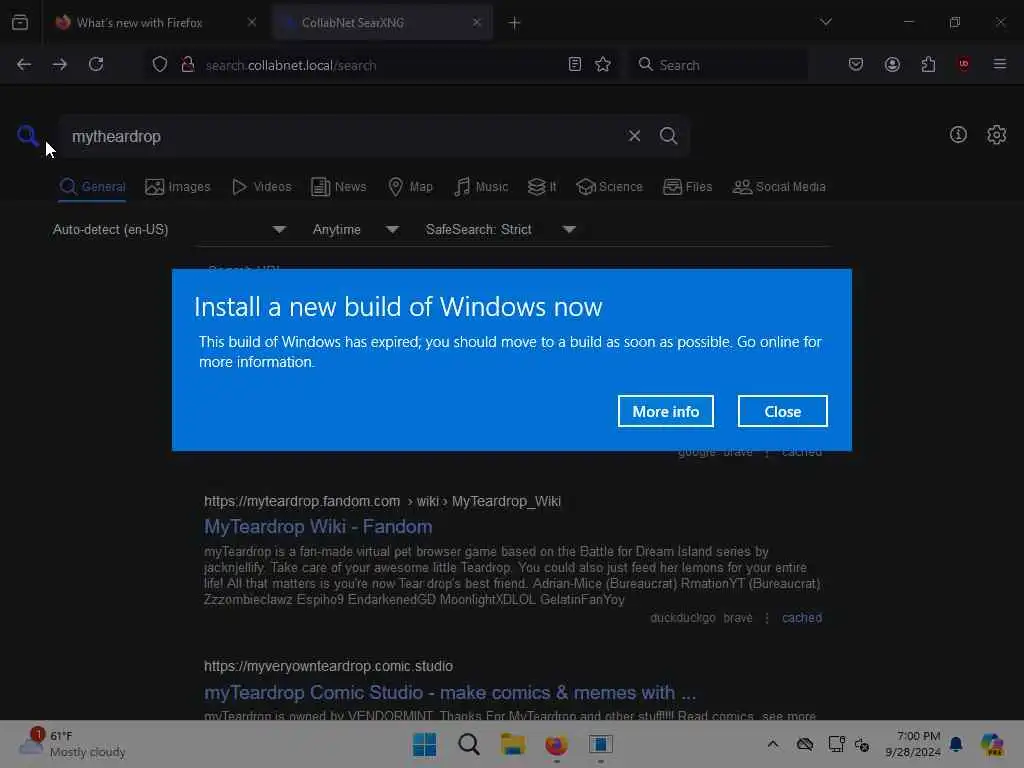Switch to Videos category
The width and height of the screenshot is (1024, 768).
[261, 187]
